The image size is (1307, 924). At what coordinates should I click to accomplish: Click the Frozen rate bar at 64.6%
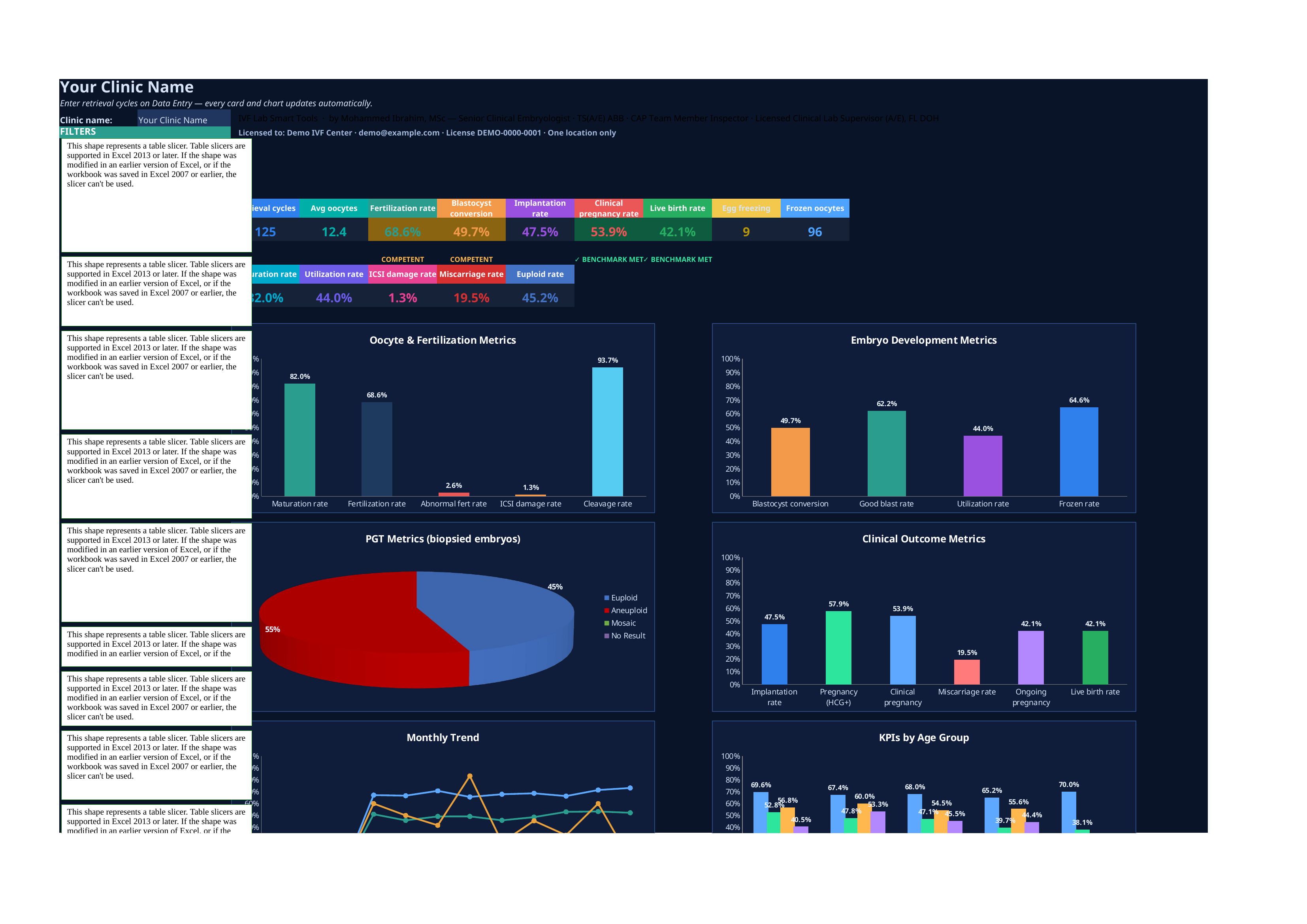[x=1079, y=452]
